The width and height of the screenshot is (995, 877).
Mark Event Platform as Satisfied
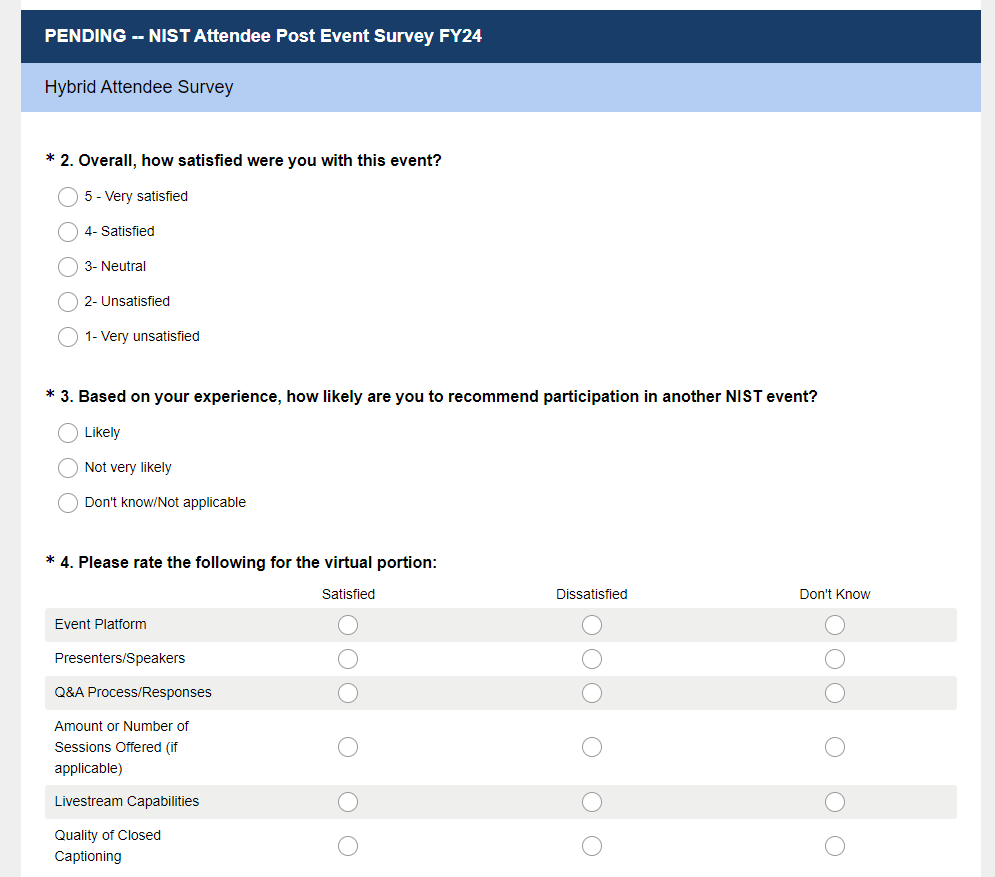348,625
